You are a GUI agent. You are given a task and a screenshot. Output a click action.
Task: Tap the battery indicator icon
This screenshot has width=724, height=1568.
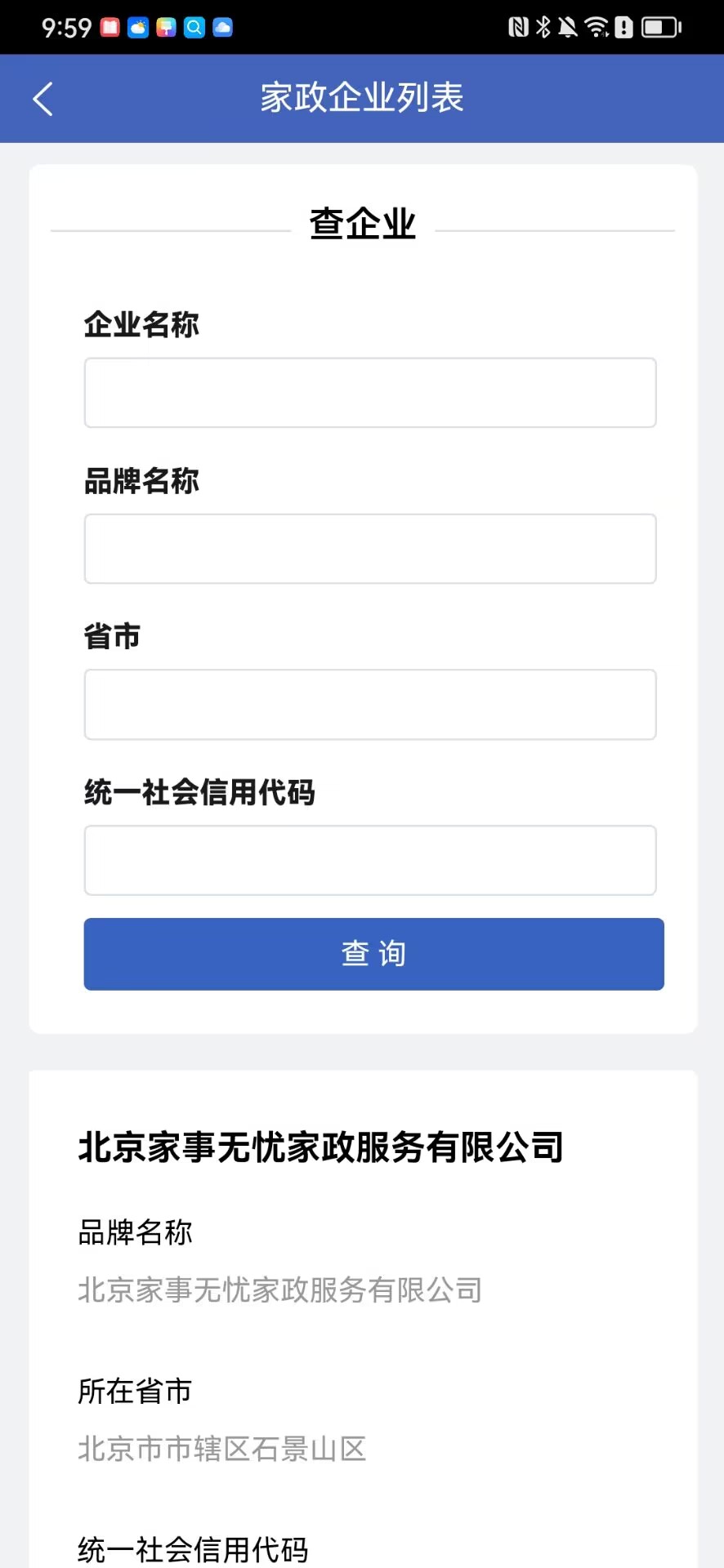click(660, 28)
